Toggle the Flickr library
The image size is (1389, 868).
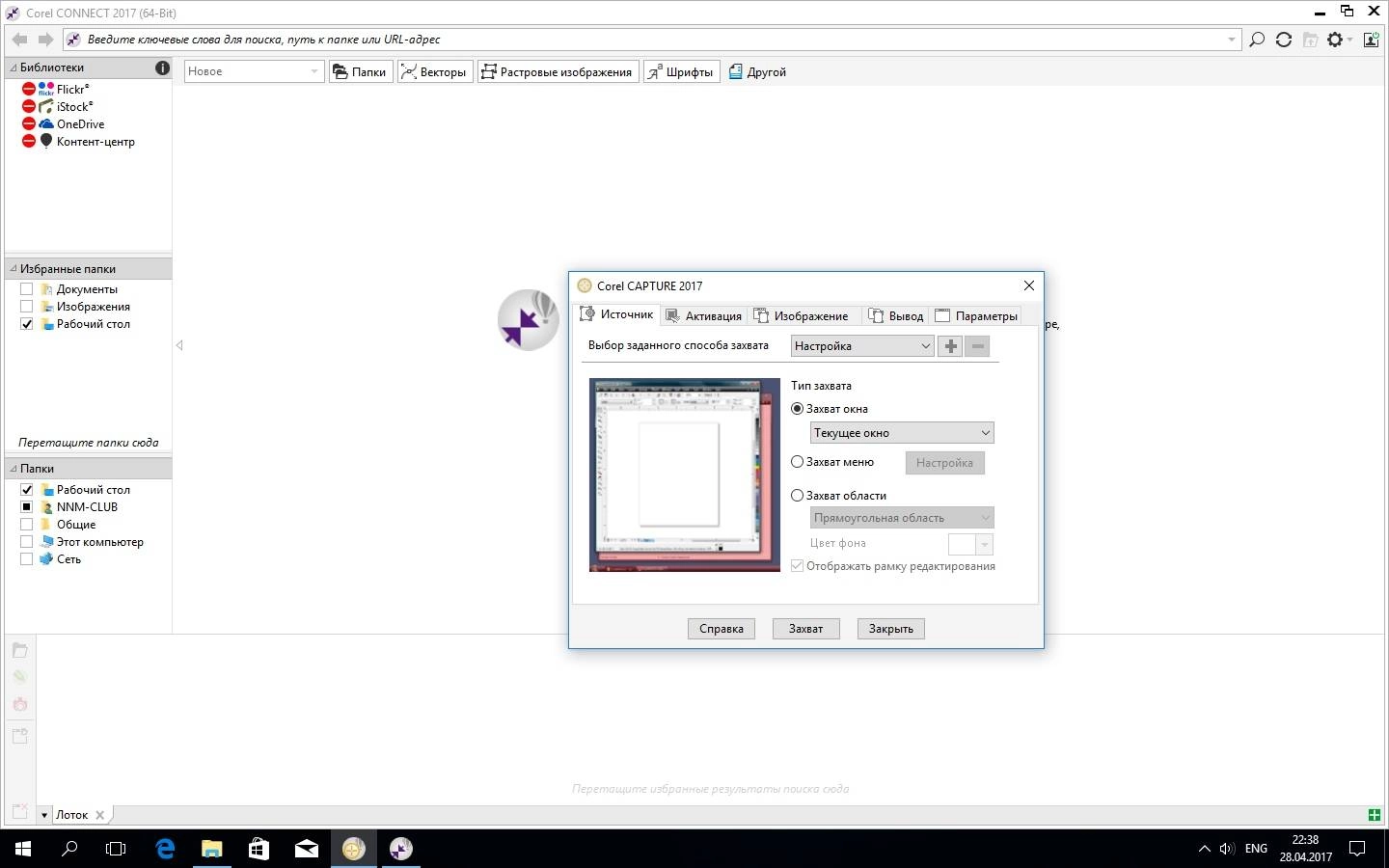(28, 89)
